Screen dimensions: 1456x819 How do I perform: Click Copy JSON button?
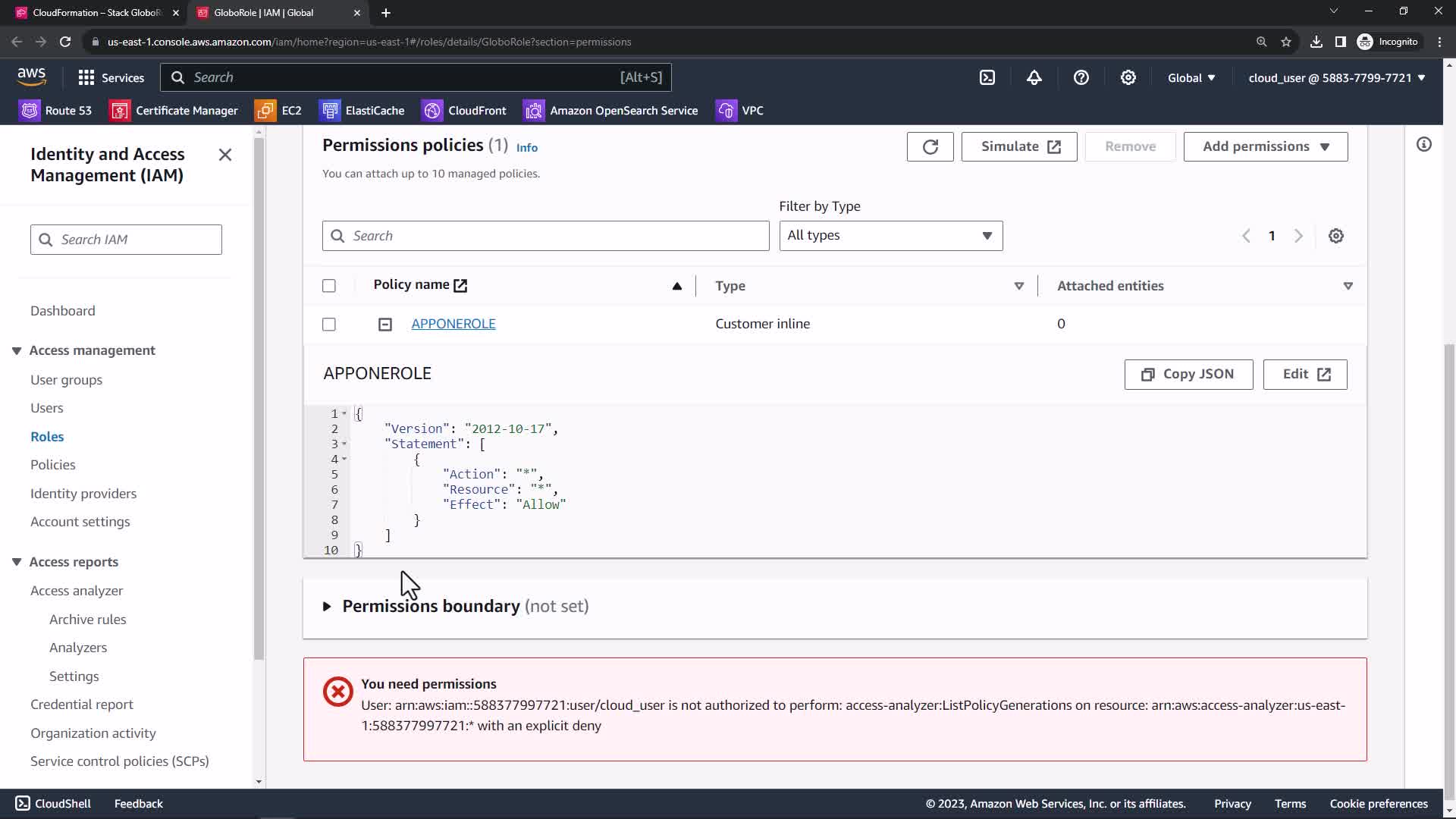point(1188,375)
